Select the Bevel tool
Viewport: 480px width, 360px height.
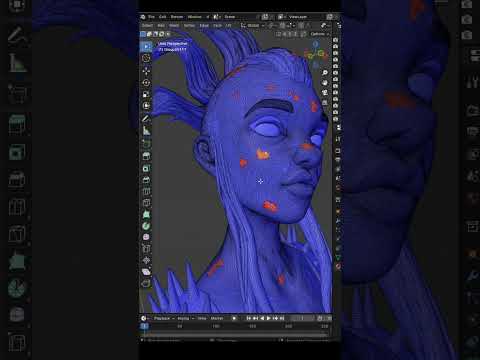tap(146, 180)
